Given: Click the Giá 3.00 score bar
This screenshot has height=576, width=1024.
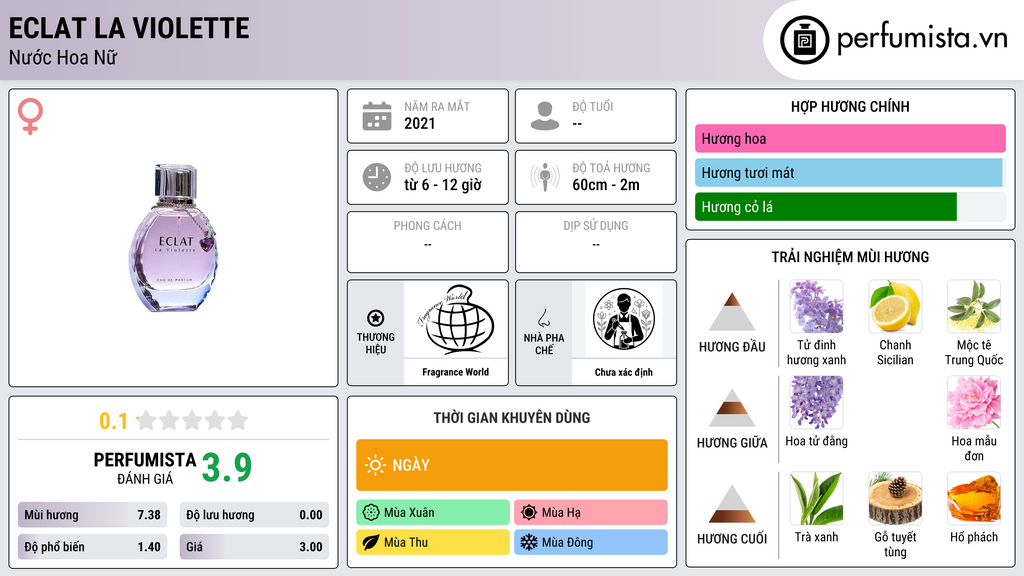Looking at the screenshot, I should click(254, 547).
